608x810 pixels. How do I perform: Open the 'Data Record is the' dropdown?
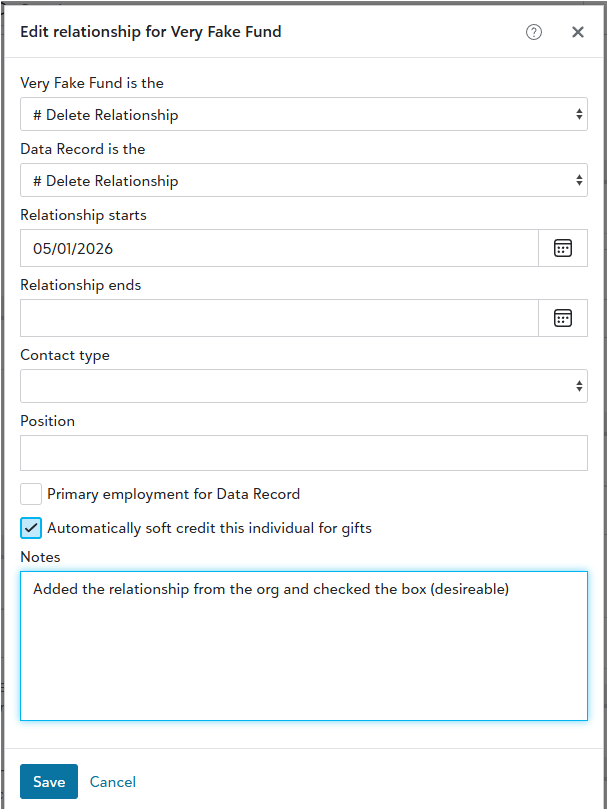pos(304,180)
